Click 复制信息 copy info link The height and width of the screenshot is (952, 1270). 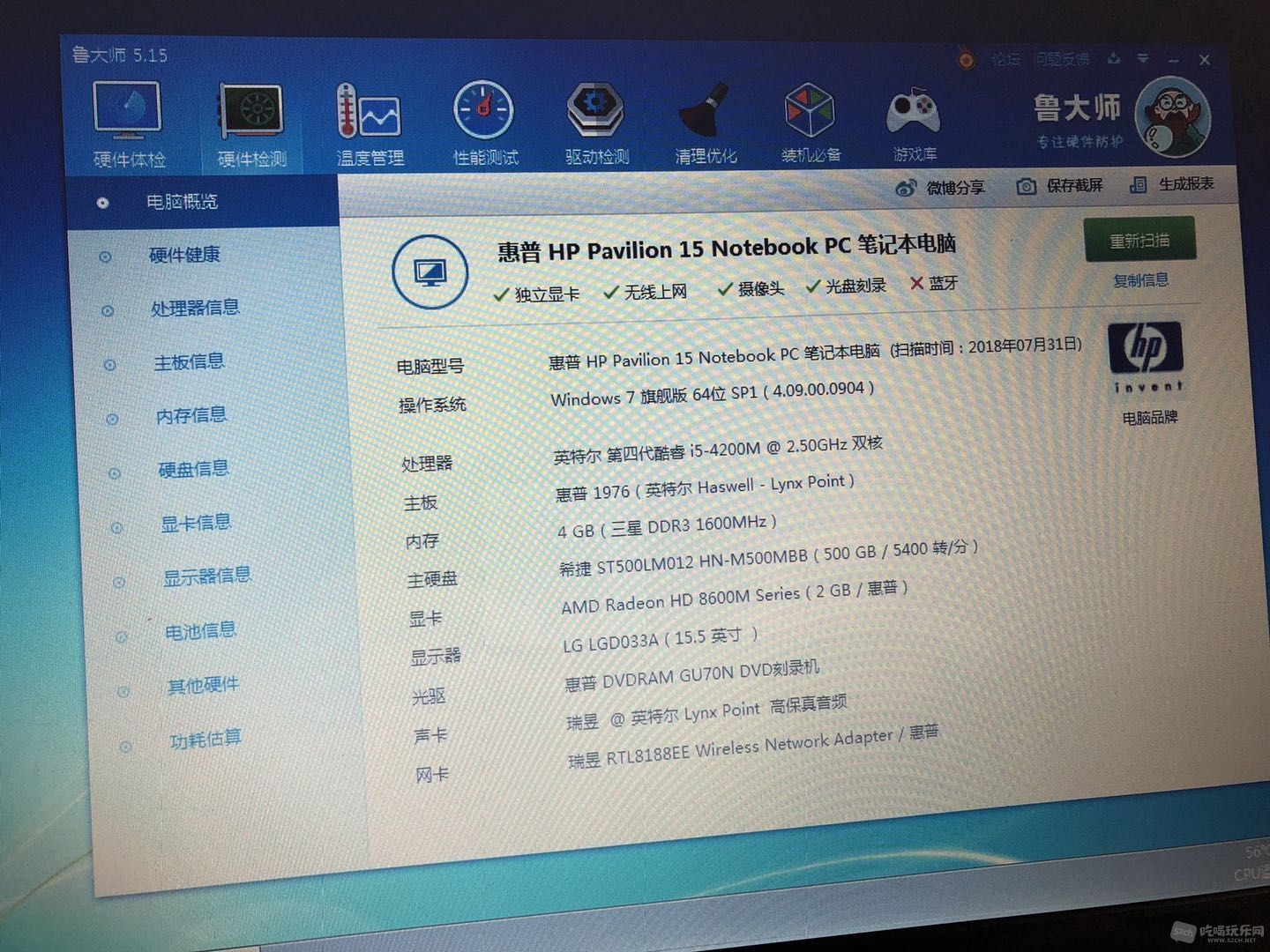(1140, 280)
